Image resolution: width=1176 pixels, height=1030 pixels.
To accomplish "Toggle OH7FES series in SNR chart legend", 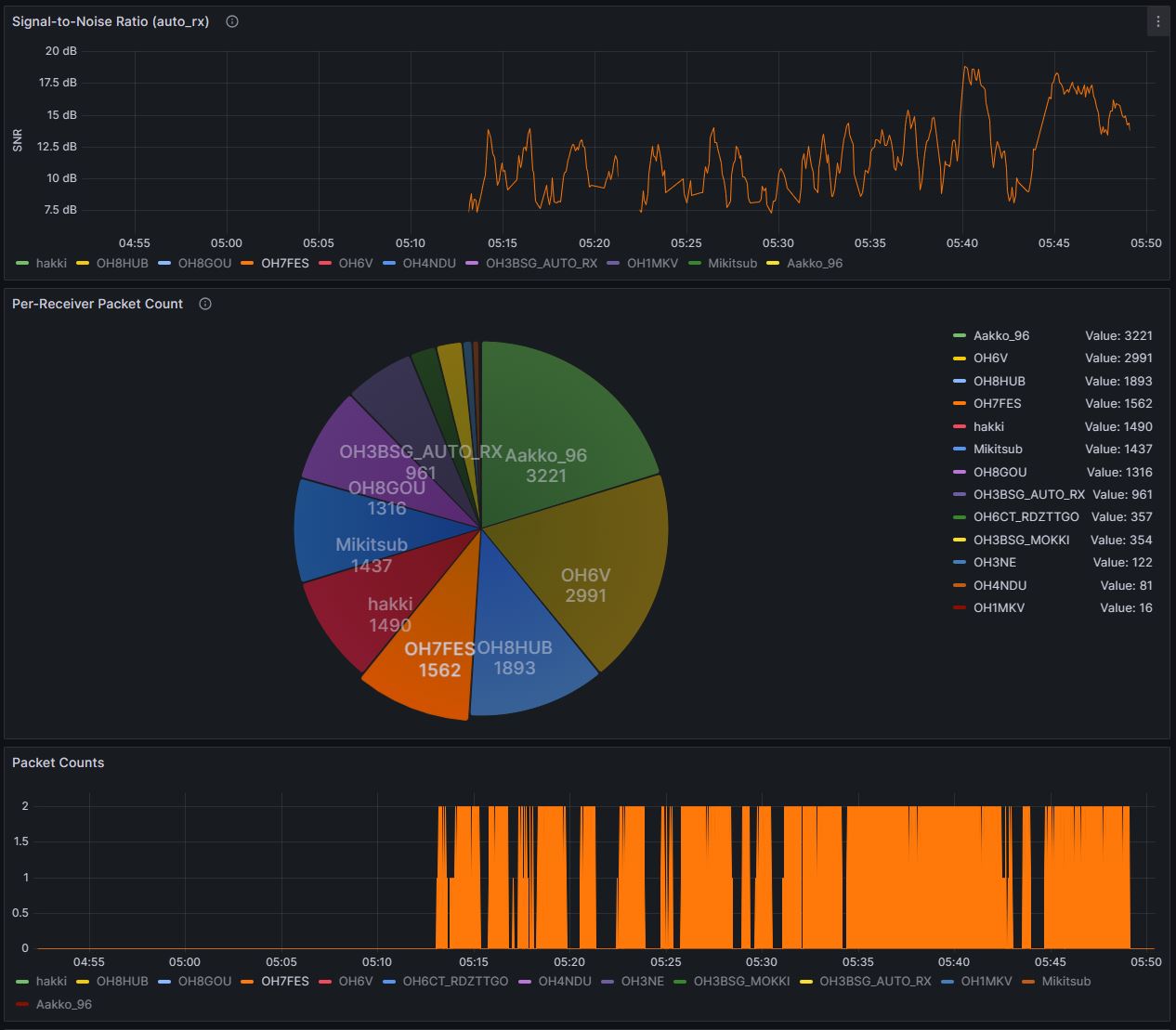I will pyautogui.click(x=284, y=264).
